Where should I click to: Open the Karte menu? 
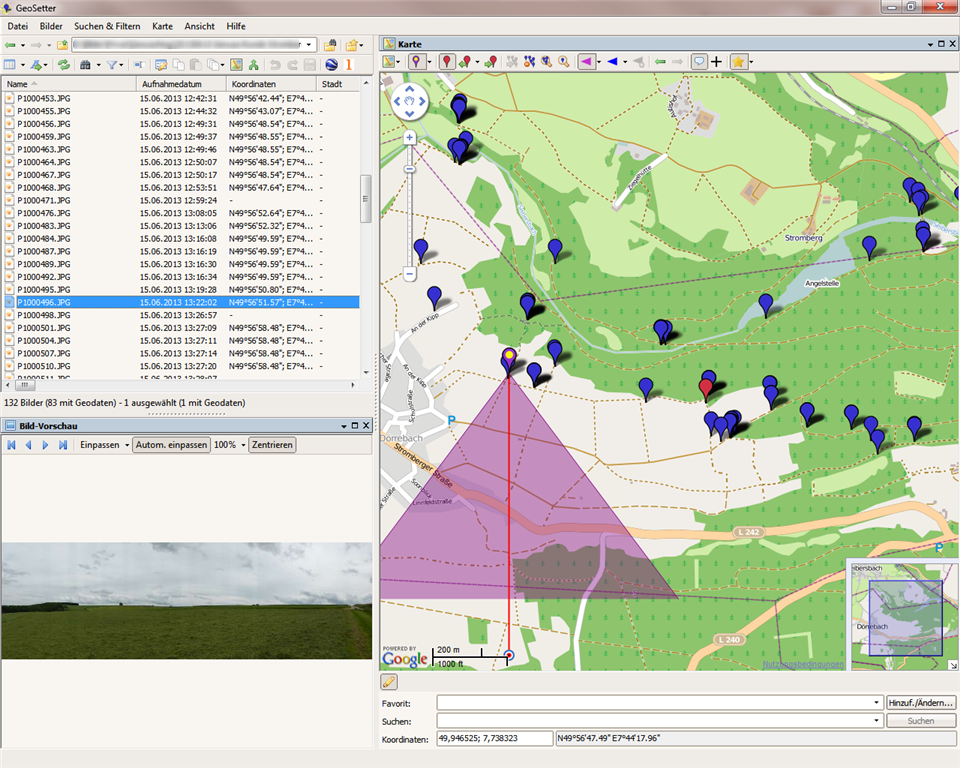[162, 26]
